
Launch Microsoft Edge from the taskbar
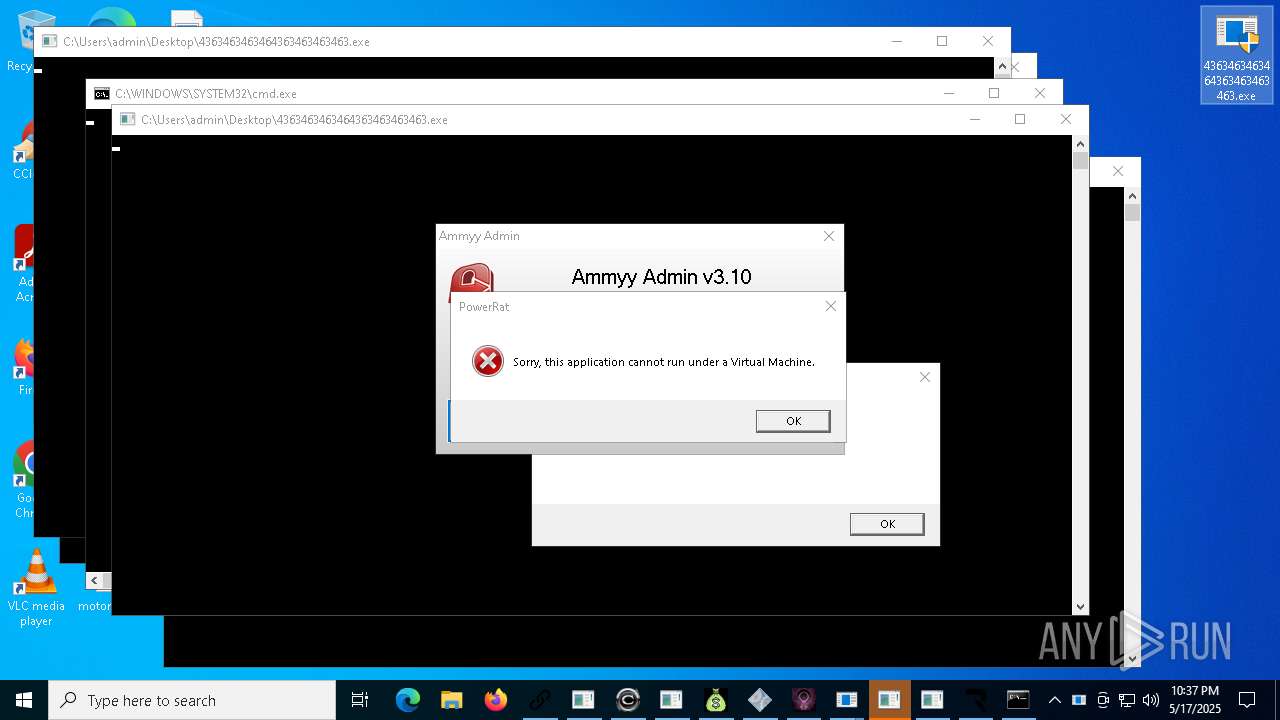click(x=407, y=700)
